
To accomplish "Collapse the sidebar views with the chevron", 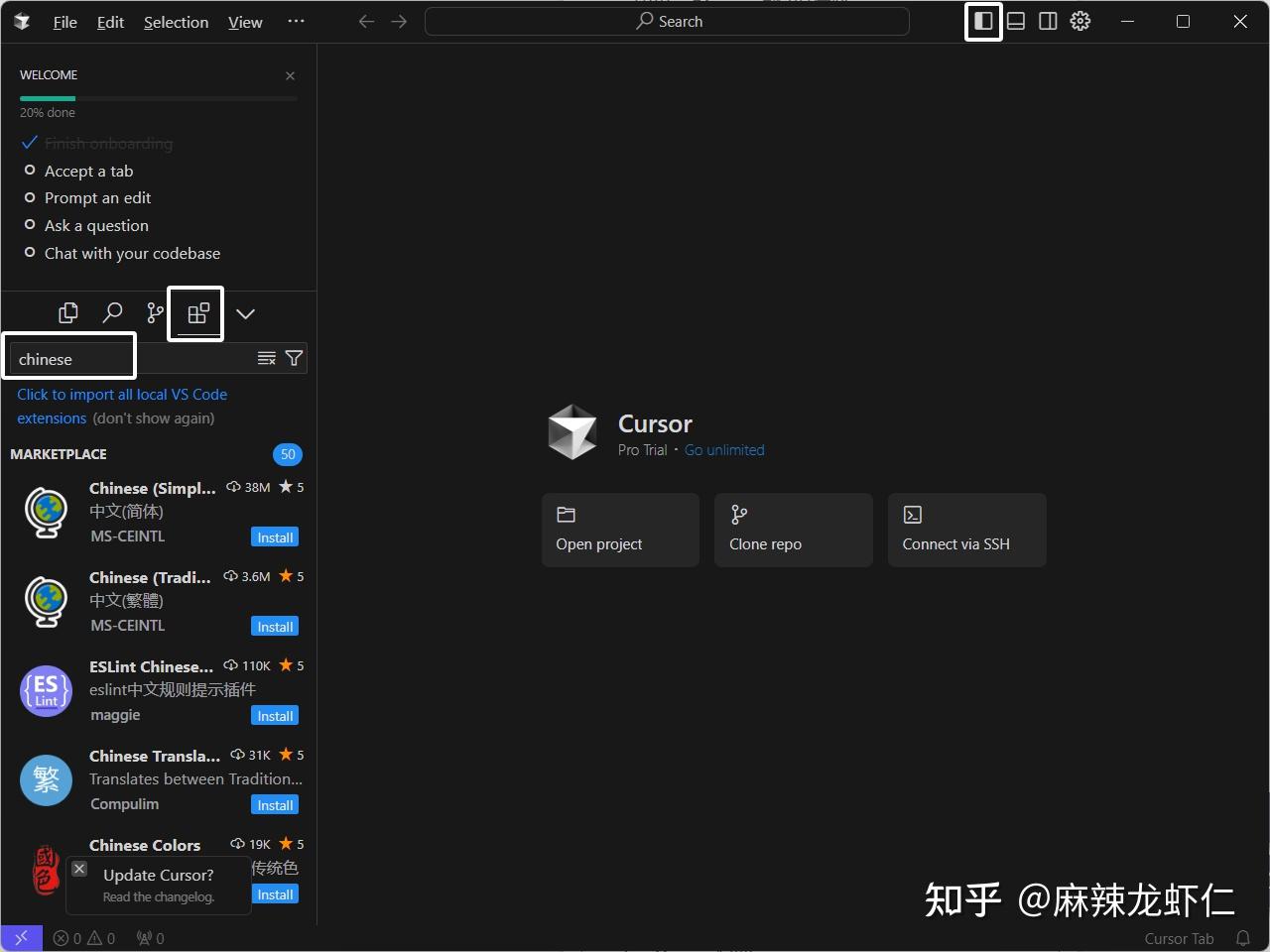I will (x=245, y=313).
